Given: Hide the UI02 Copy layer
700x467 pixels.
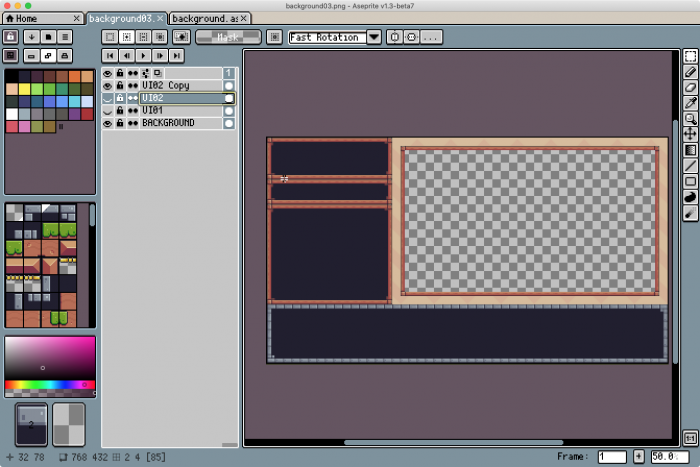Looking at the screenshot, I should tap(108, 86).
